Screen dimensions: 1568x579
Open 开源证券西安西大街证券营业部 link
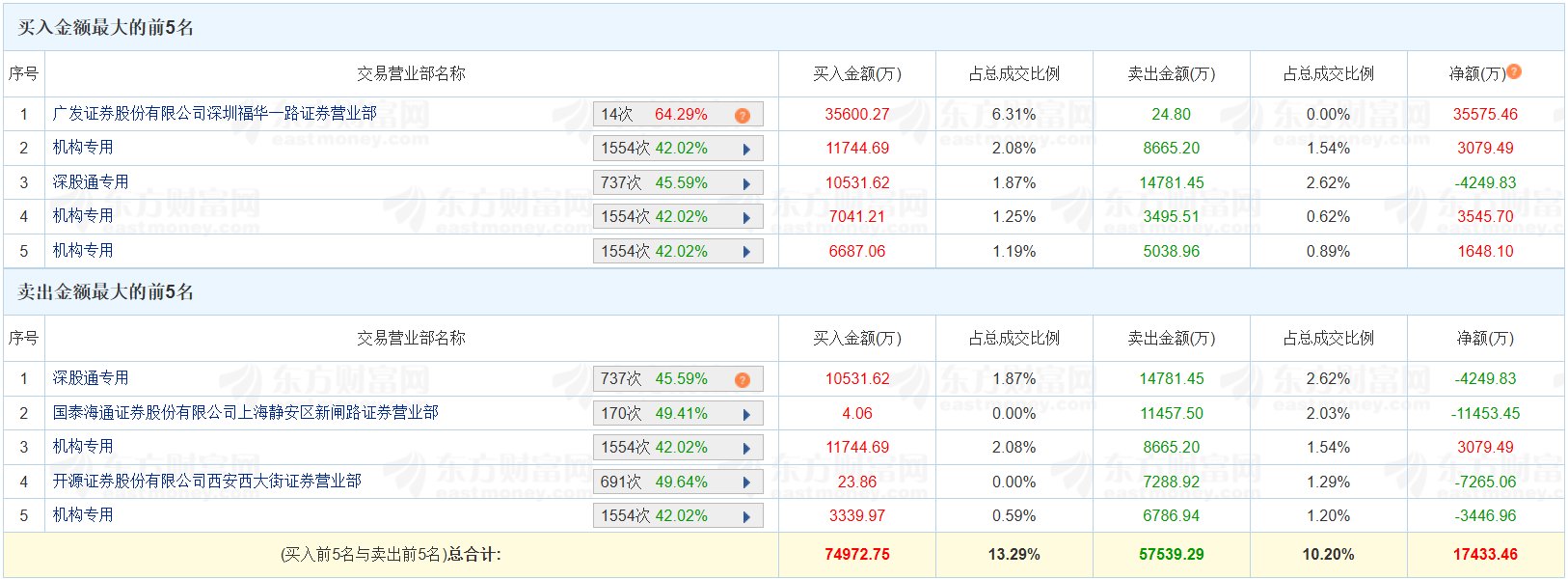click(206, 482)
